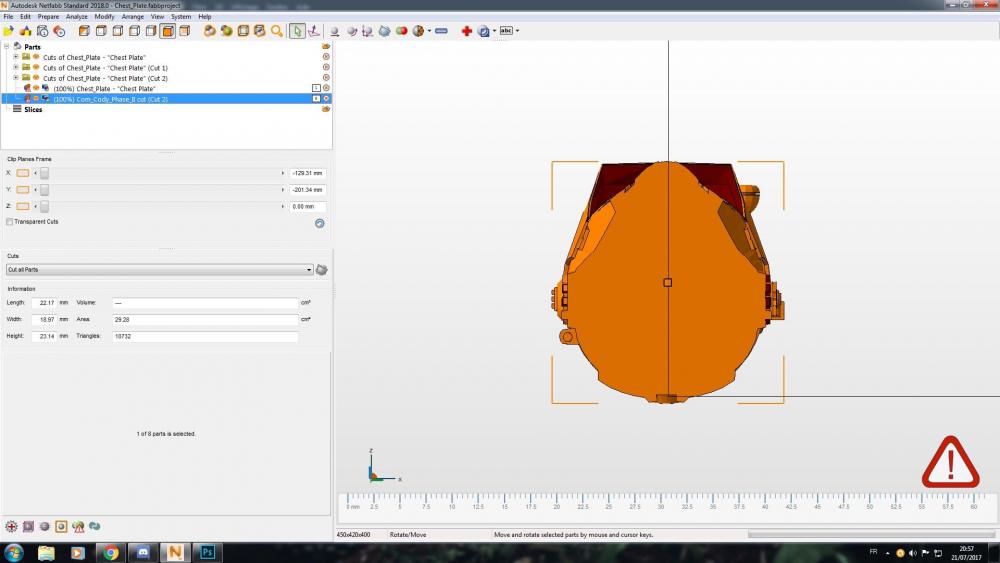Open the Analyze menu
The image size is (1000, 563).
(x=77, y=17)
